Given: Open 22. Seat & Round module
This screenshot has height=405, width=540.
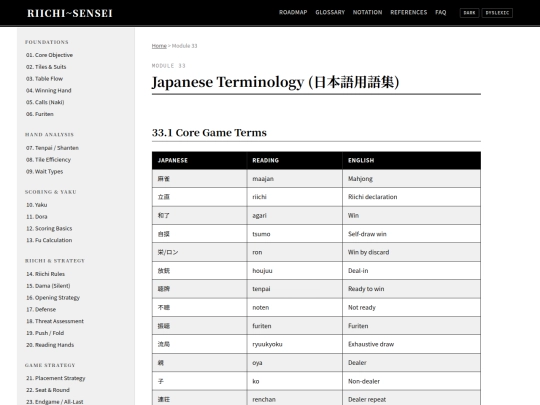Looking at the screenshot, I should pyautogui.click(x=48, y=390).
